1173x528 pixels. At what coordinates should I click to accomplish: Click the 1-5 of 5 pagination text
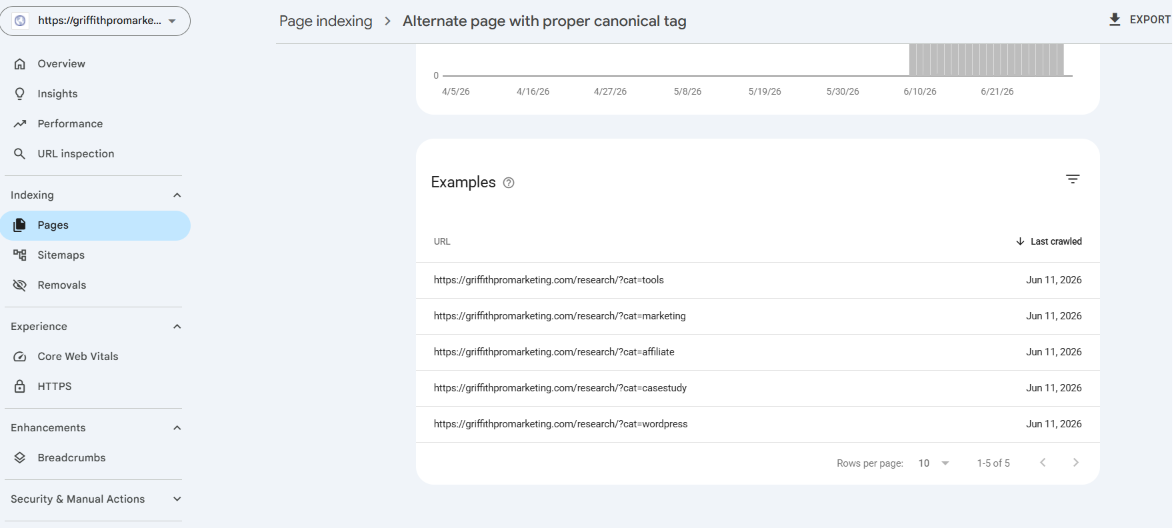[993, 463]
